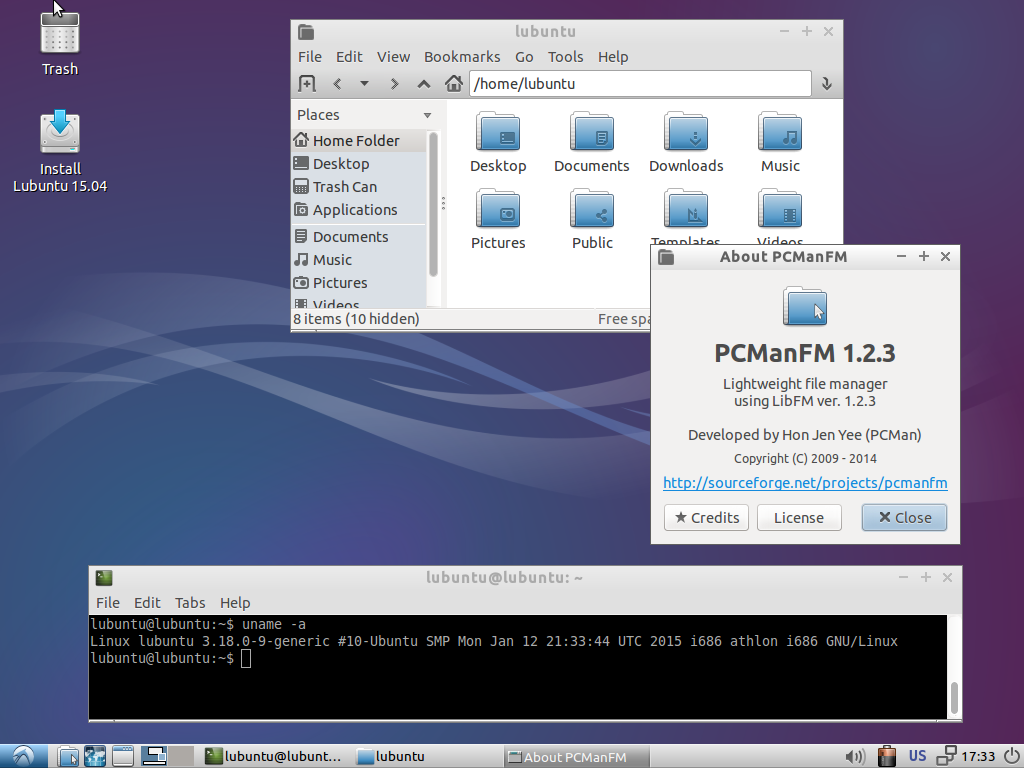Go forward using the next folder arrow
The width and height of the screenshot is (1024, 768).
pos(394,84)
